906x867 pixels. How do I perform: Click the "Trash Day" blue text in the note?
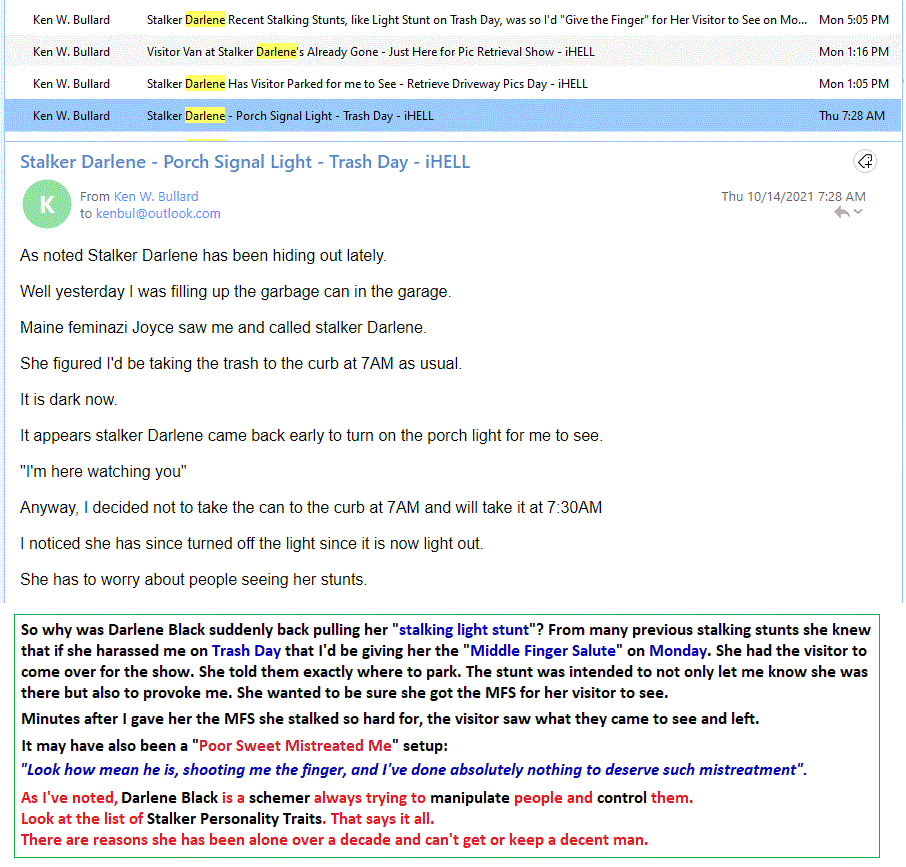pos(246,650)
